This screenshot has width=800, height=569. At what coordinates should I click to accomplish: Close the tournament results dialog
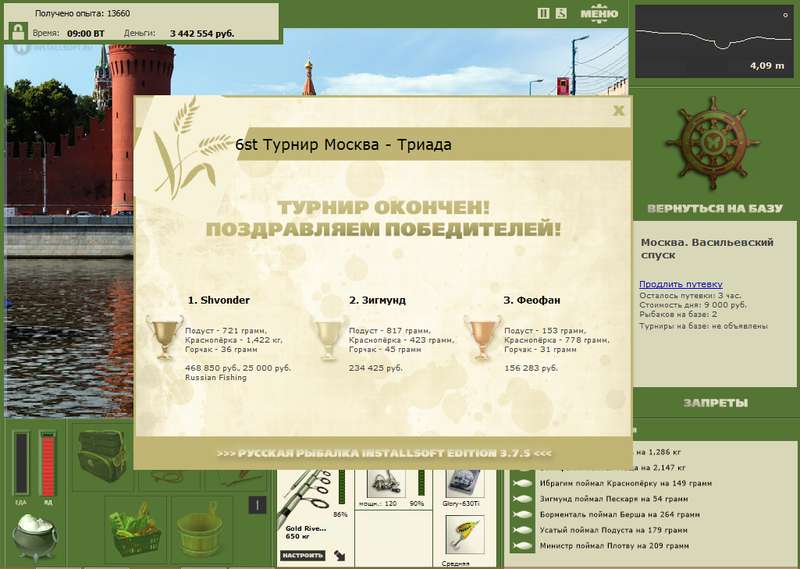(618, 110)
